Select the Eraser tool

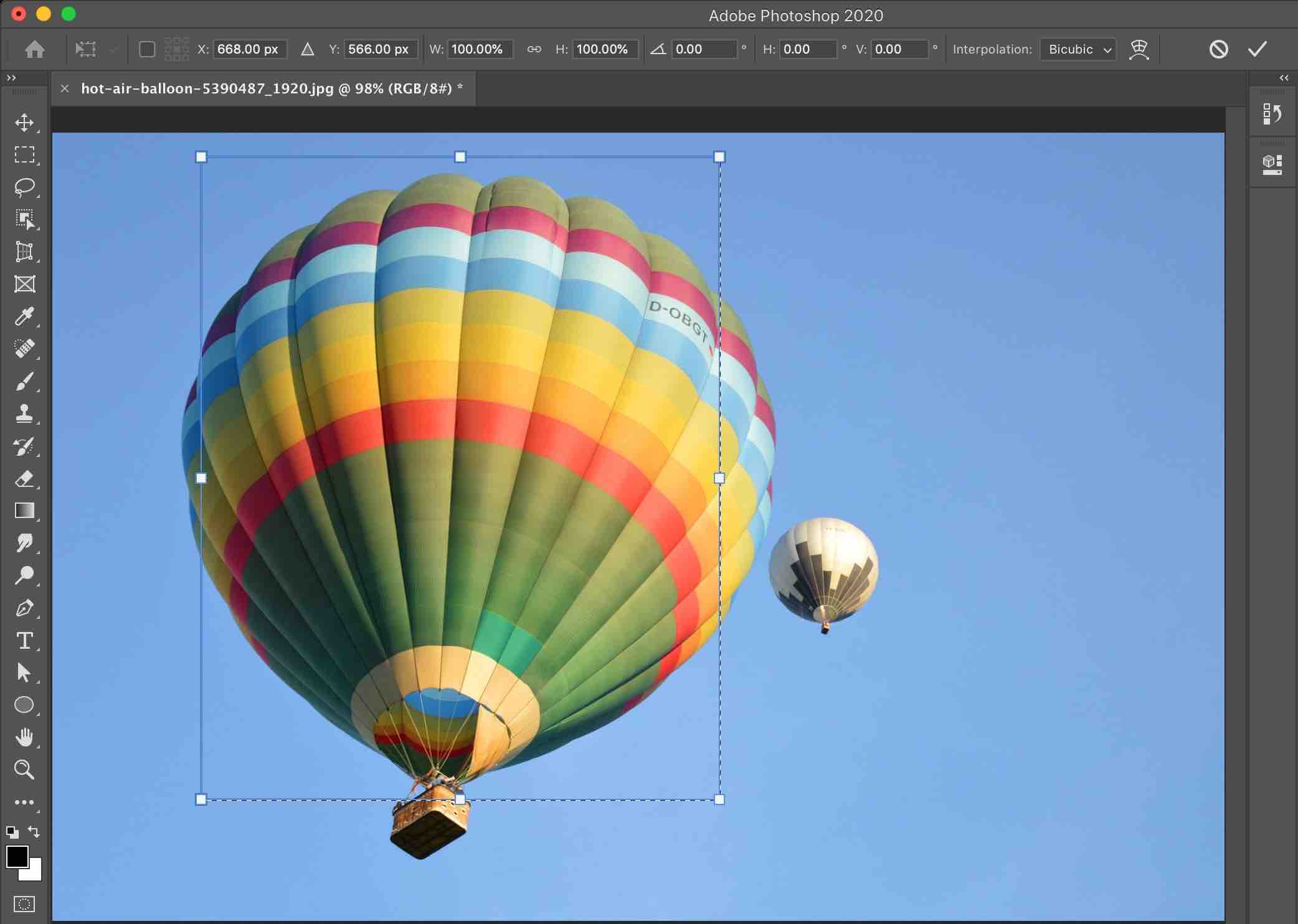pyautogui.click(x=24, y=478)
